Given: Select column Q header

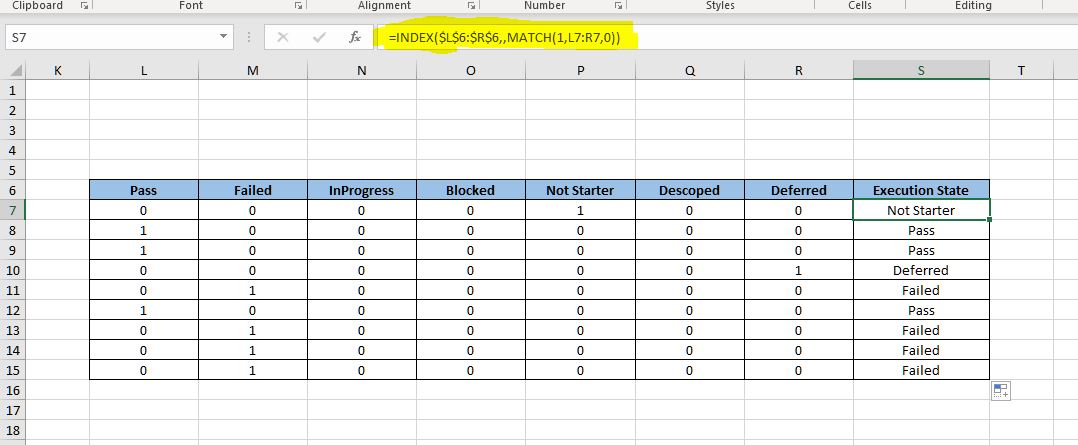Looking at the screenshot, I should tap(690, 70).
